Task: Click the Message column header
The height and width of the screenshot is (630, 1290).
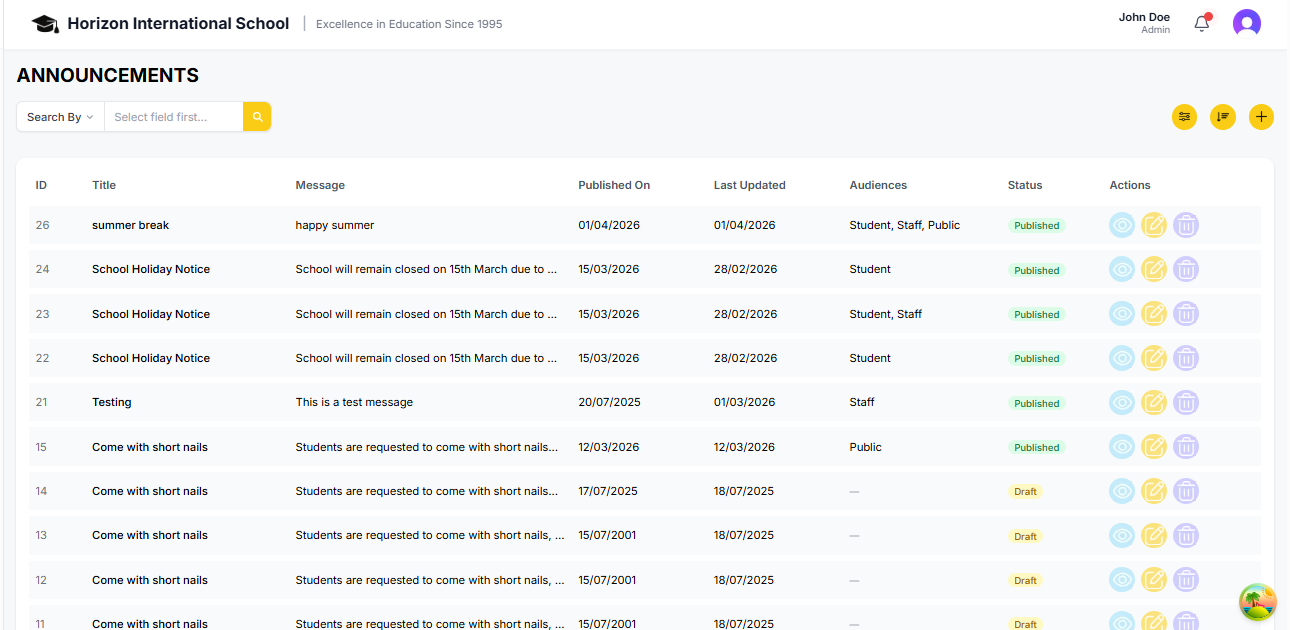Action: tap(320, 185)
